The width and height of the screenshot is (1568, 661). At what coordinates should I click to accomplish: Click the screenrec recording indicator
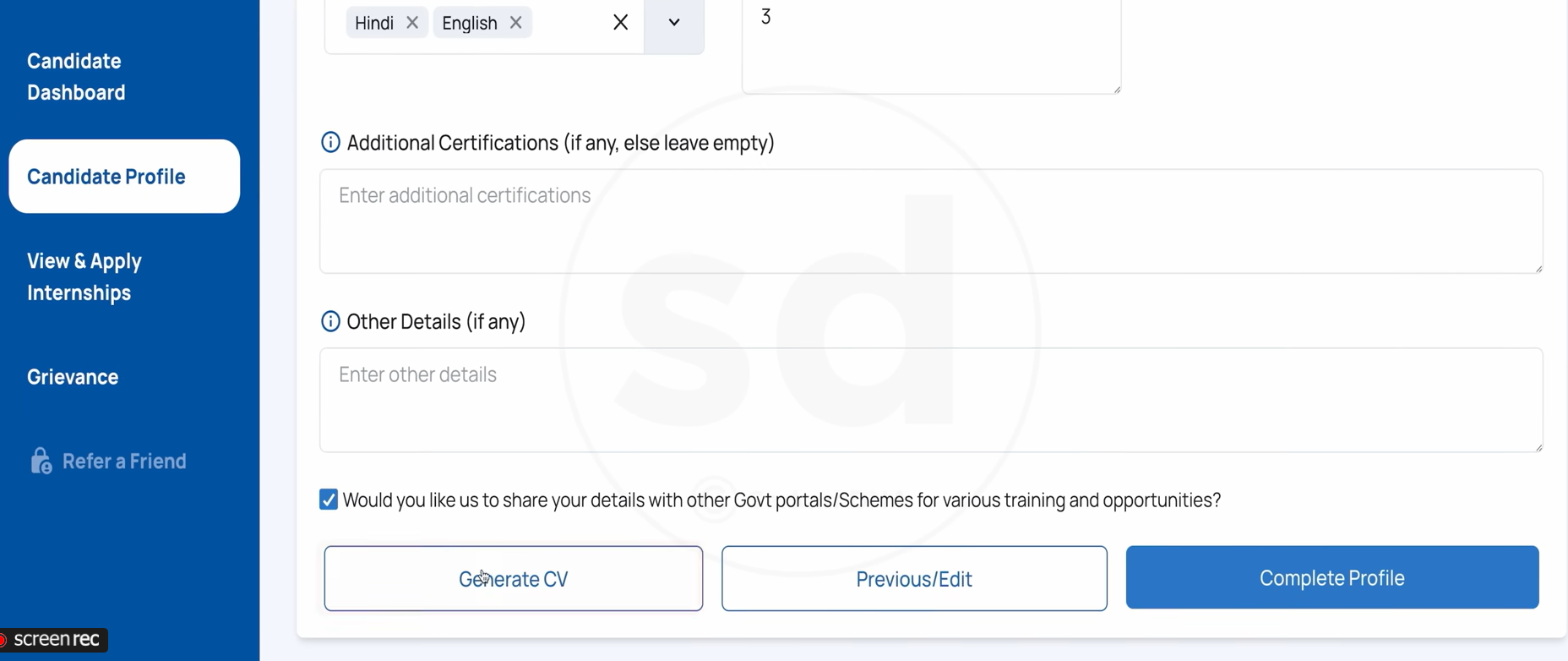click(56, 640)
